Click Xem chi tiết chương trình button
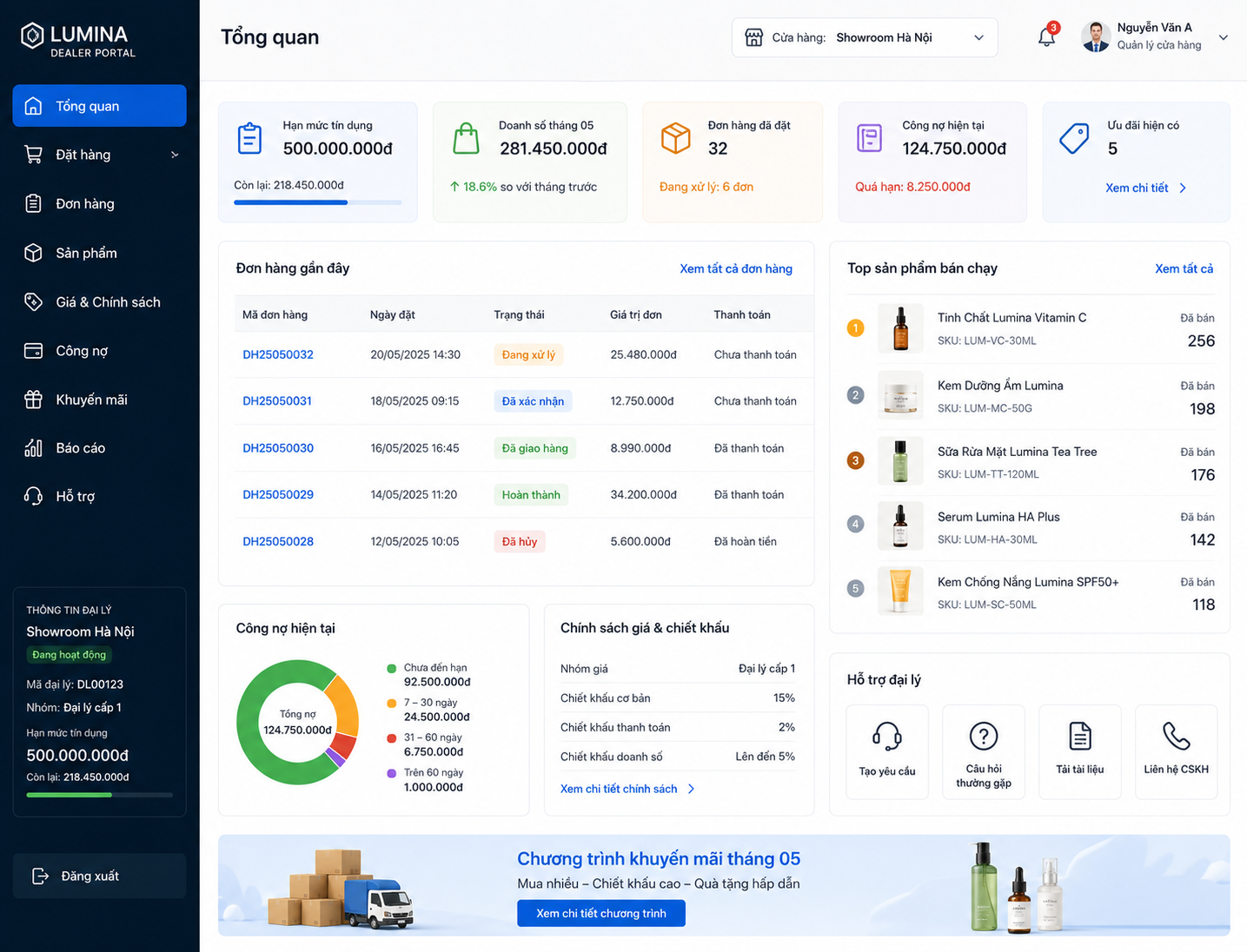This screenshot has width=1247, height=952. point(601,913)
